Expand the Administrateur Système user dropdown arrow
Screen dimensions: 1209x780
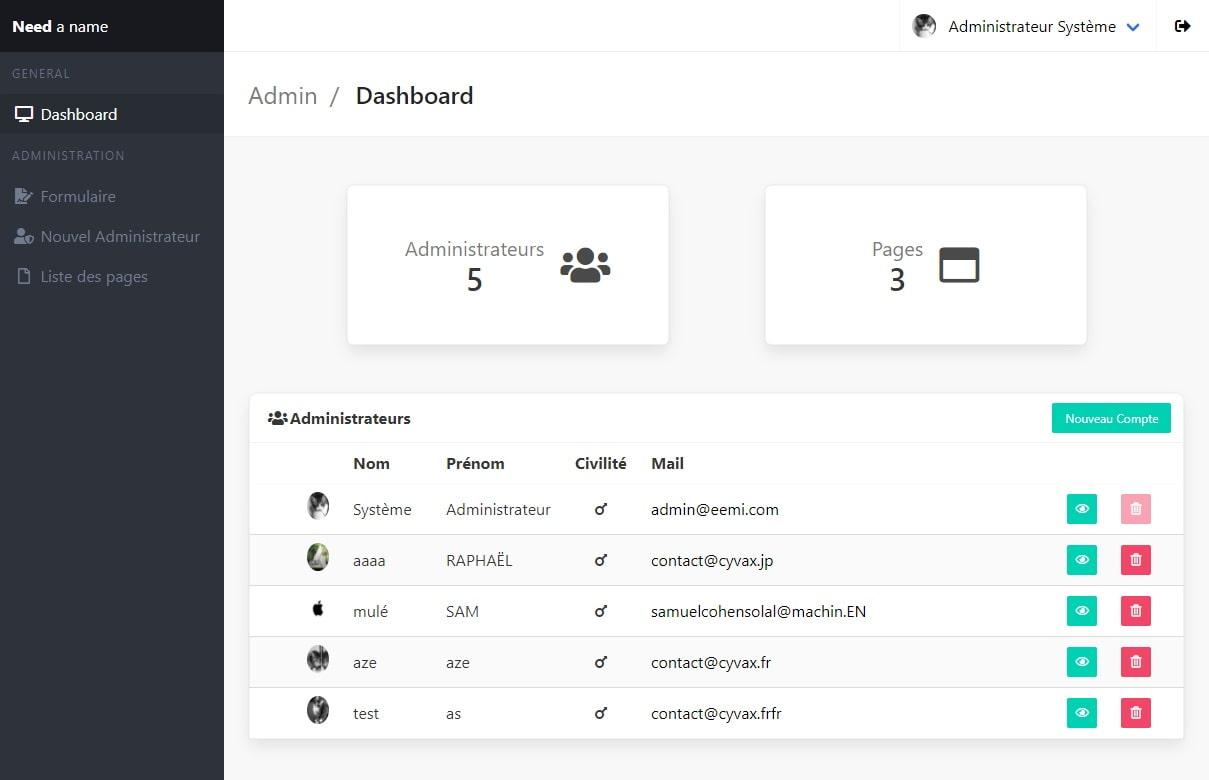(x=1133, y=28)
